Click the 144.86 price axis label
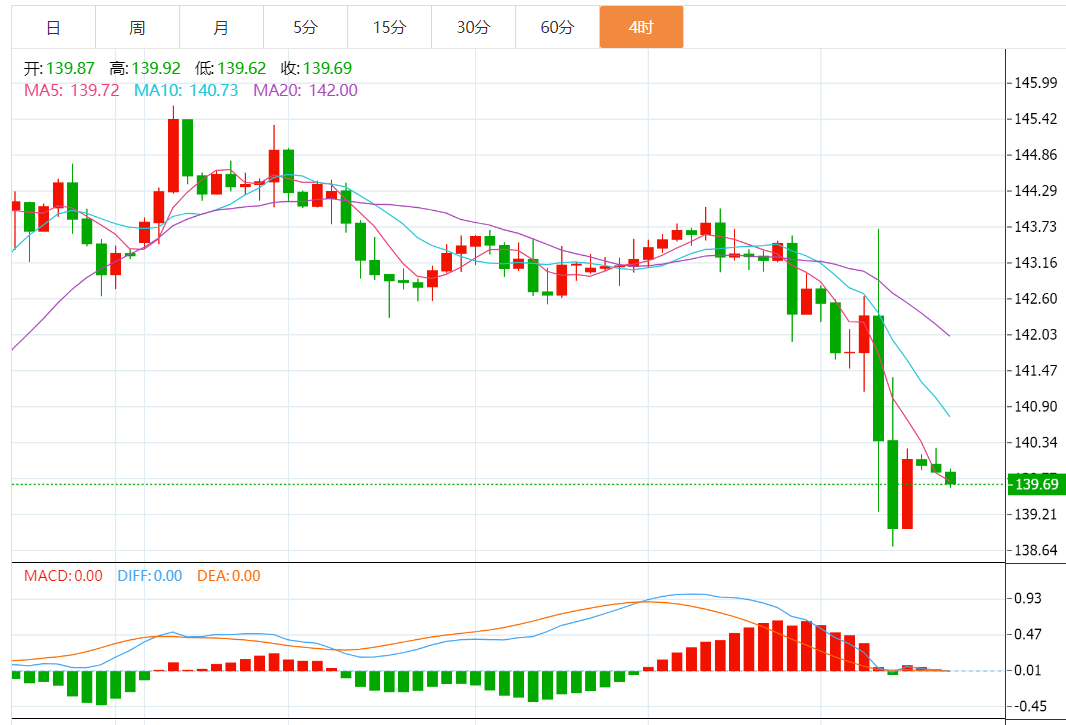Viewport: 1066px width, 725px height. [1035, 155]
